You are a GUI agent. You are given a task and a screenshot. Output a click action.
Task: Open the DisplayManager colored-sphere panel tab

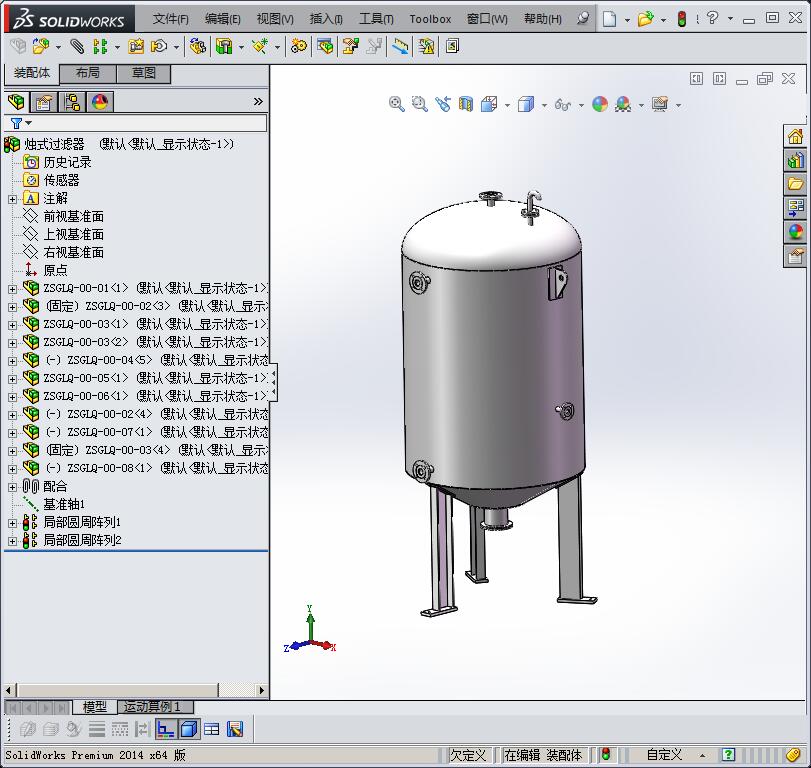click(x=100, y=101)
